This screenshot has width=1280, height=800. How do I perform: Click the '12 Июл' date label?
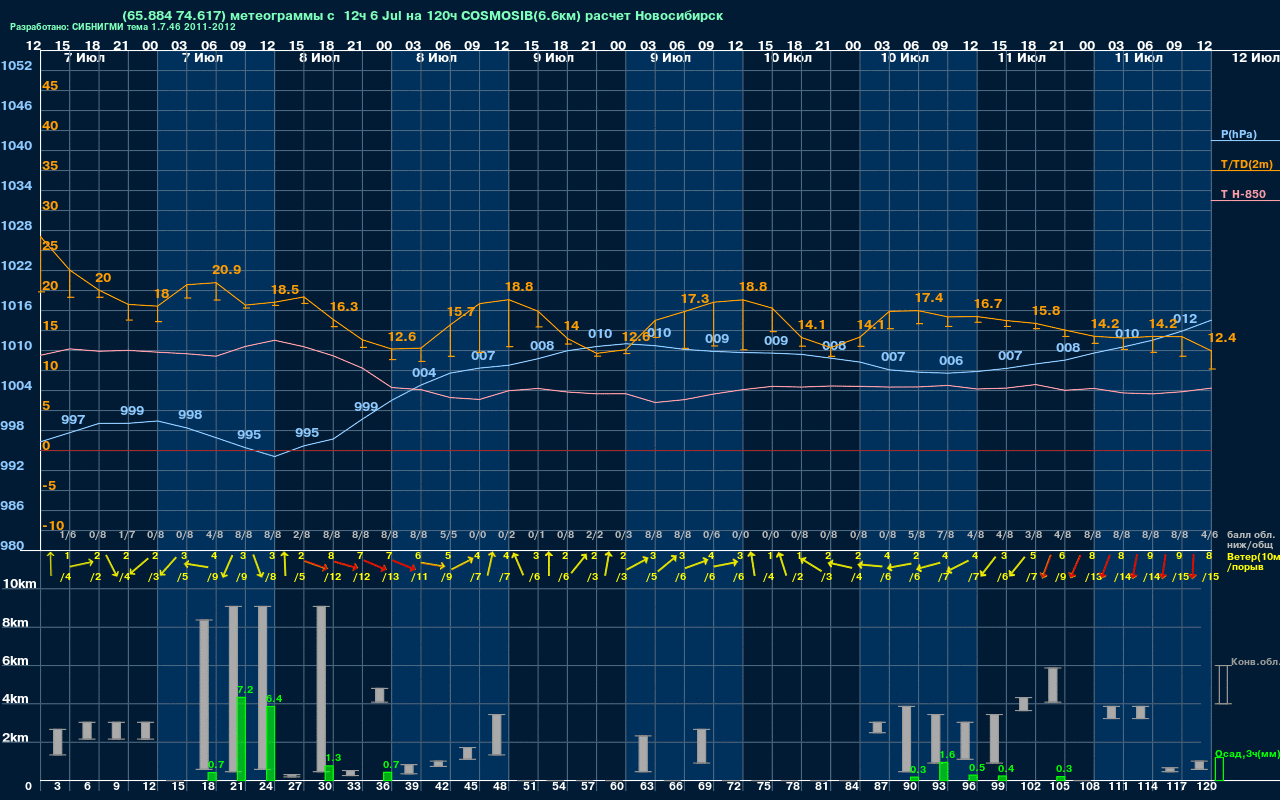point(1256,58)
